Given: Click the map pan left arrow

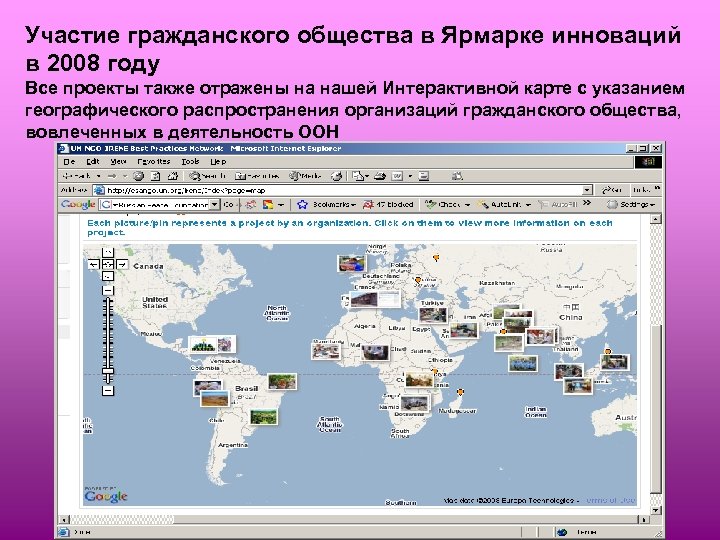Looking at the screenshot, I should click(93, 264).
